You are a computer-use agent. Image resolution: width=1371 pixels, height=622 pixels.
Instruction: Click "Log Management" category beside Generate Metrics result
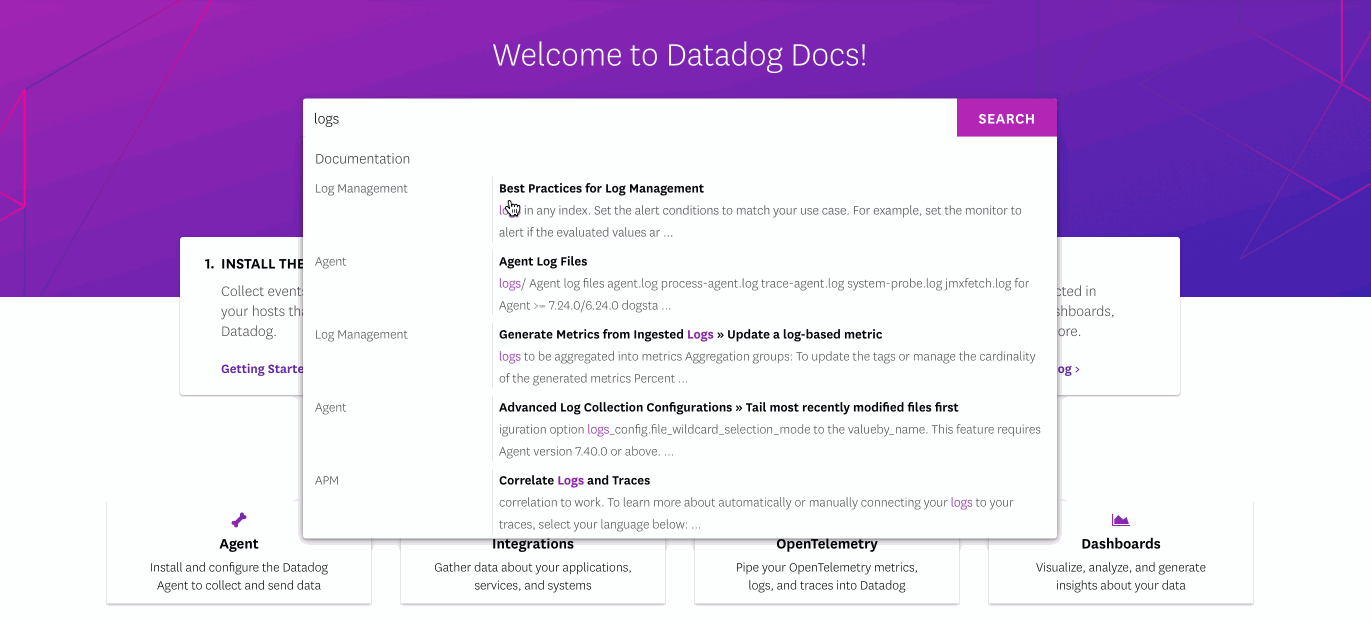coord(361,334)
